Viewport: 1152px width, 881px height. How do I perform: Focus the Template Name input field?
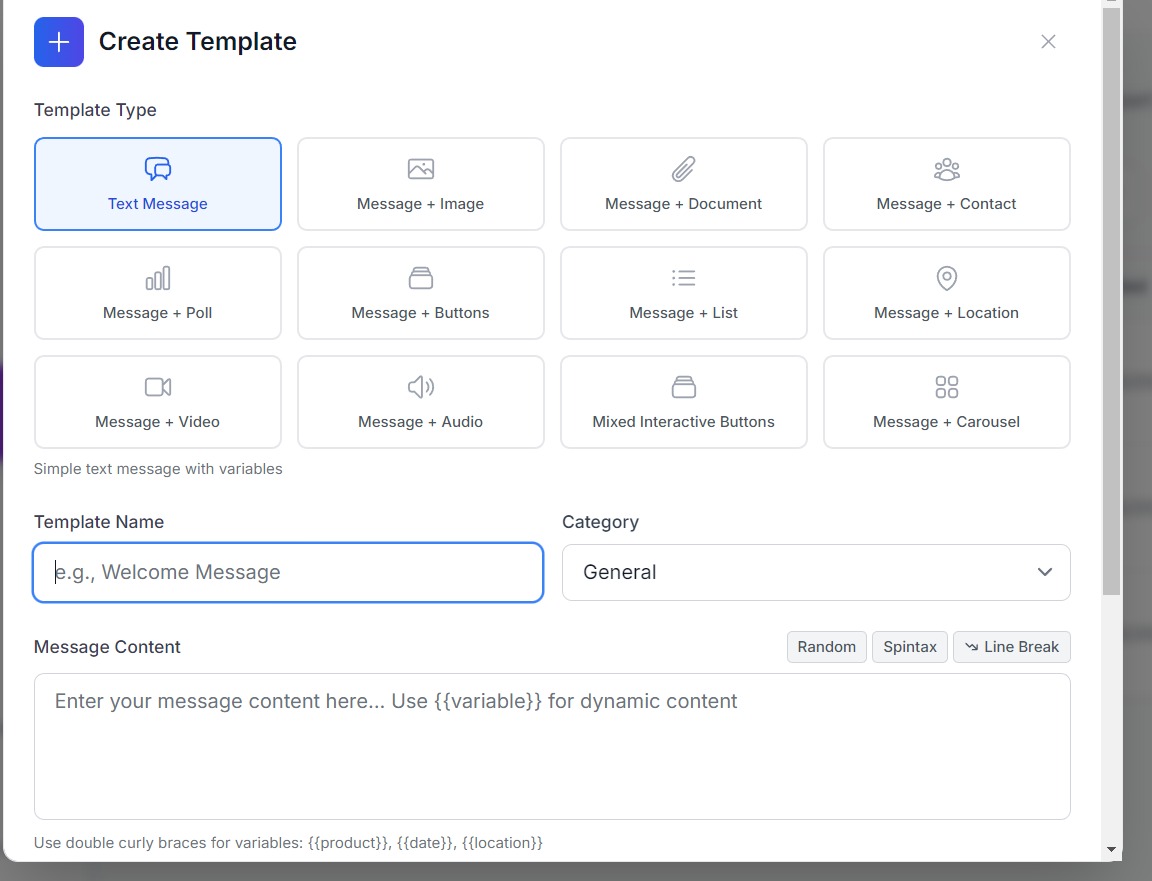pyautogui.click(x=288, y=572)
